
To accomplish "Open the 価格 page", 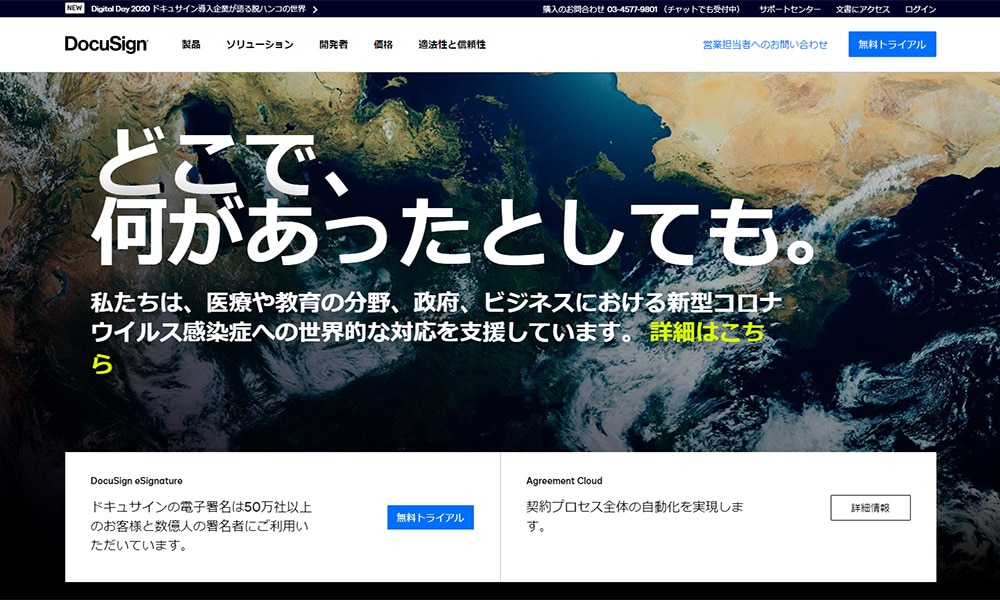I will click(383, 44).
